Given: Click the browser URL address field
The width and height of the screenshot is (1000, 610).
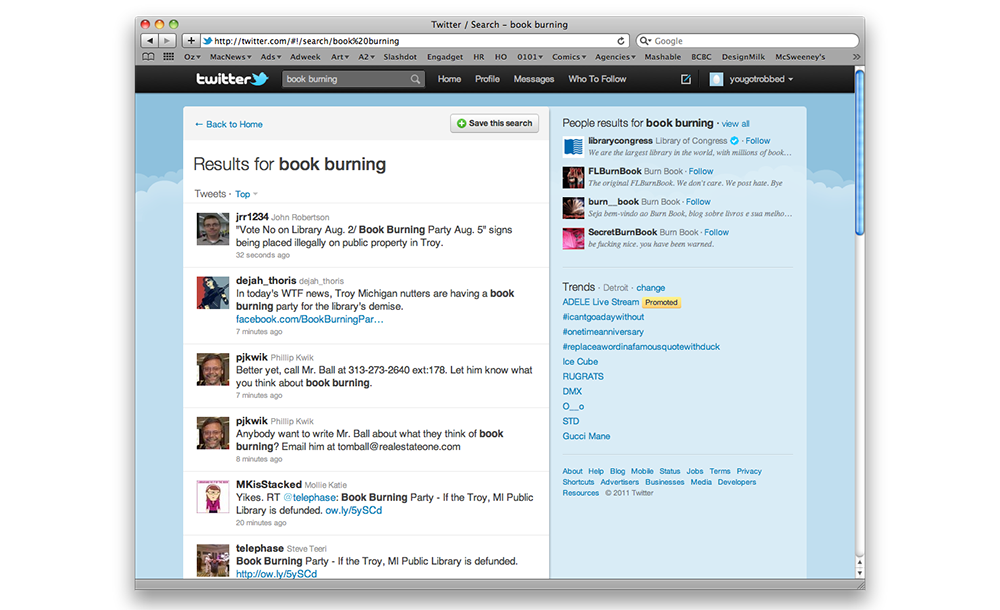Looking at the screenshot, I should click(x=413, y=41).
